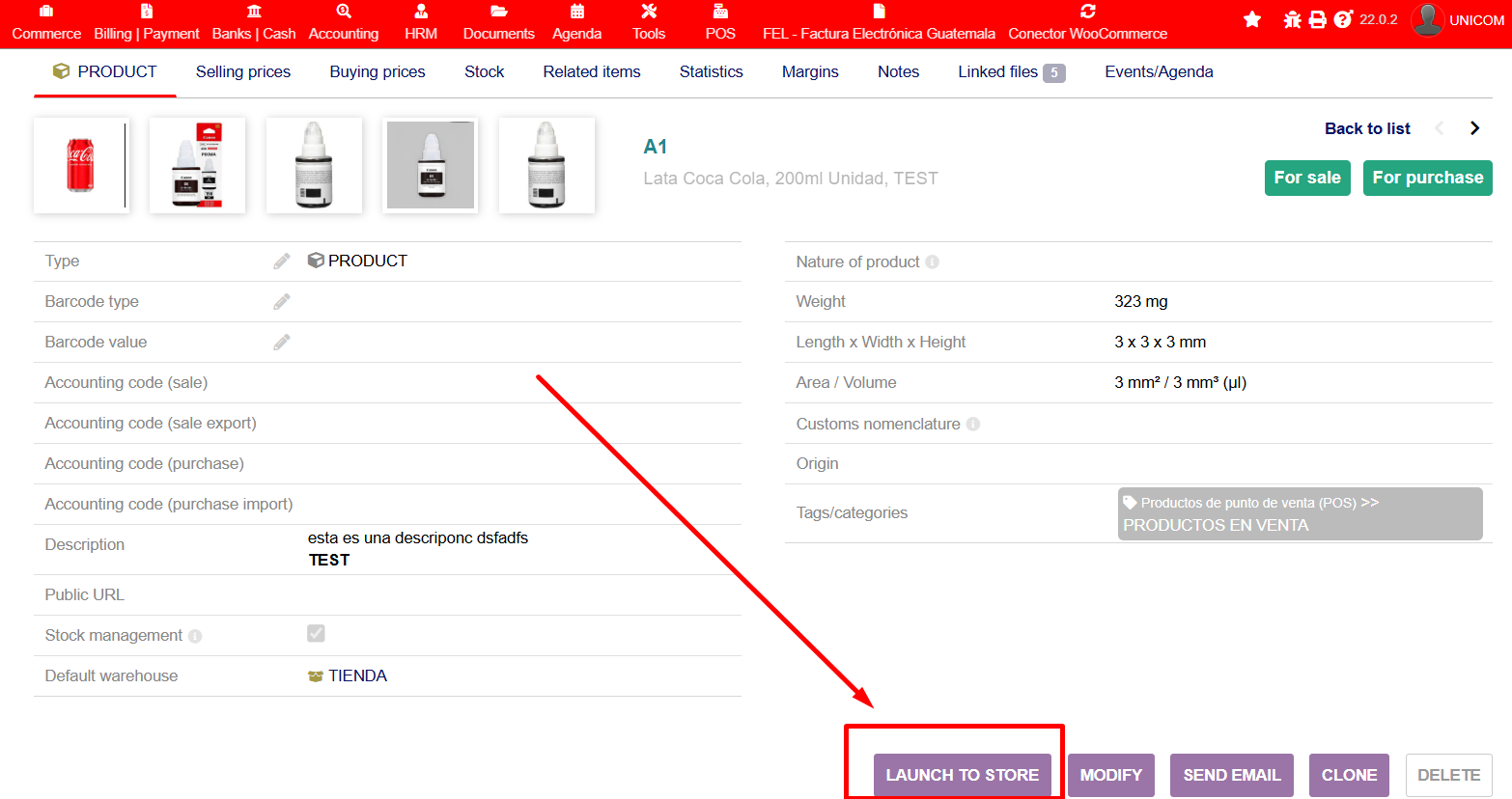Toggle the Stock management checkbox
Image resolution: width=1512 pixels, height=799 pixels.
(316, 634)
